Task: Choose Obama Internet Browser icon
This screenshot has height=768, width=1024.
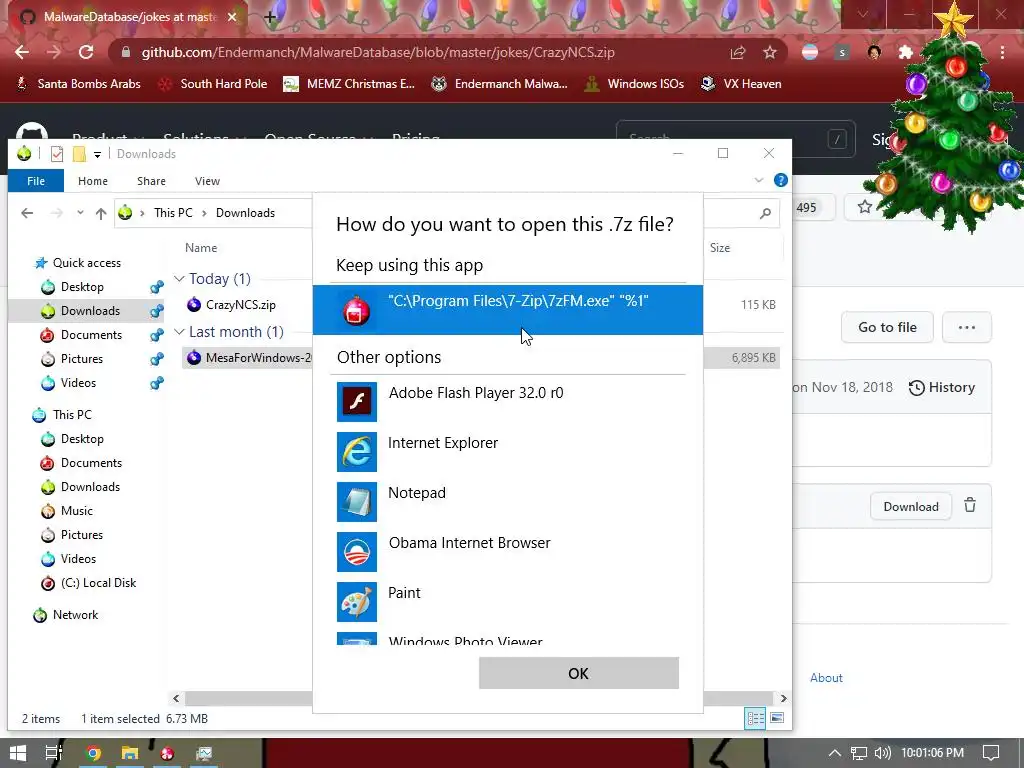Action: pos(357,552)
